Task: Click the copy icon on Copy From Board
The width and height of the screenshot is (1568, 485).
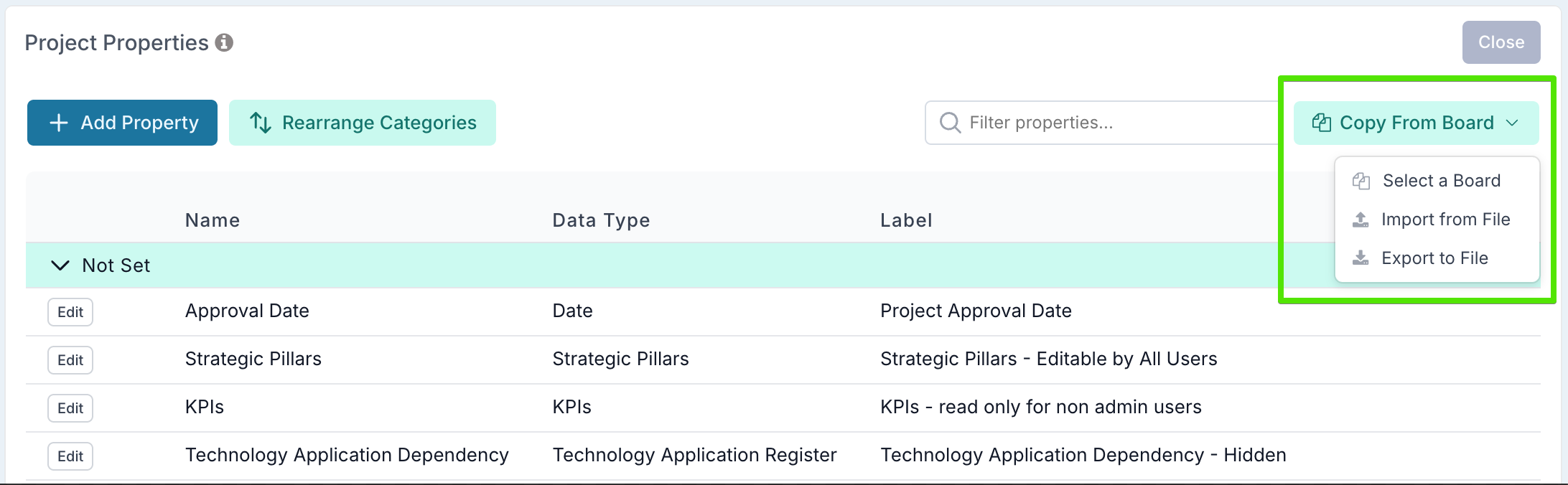Action: click(1321, 123)
